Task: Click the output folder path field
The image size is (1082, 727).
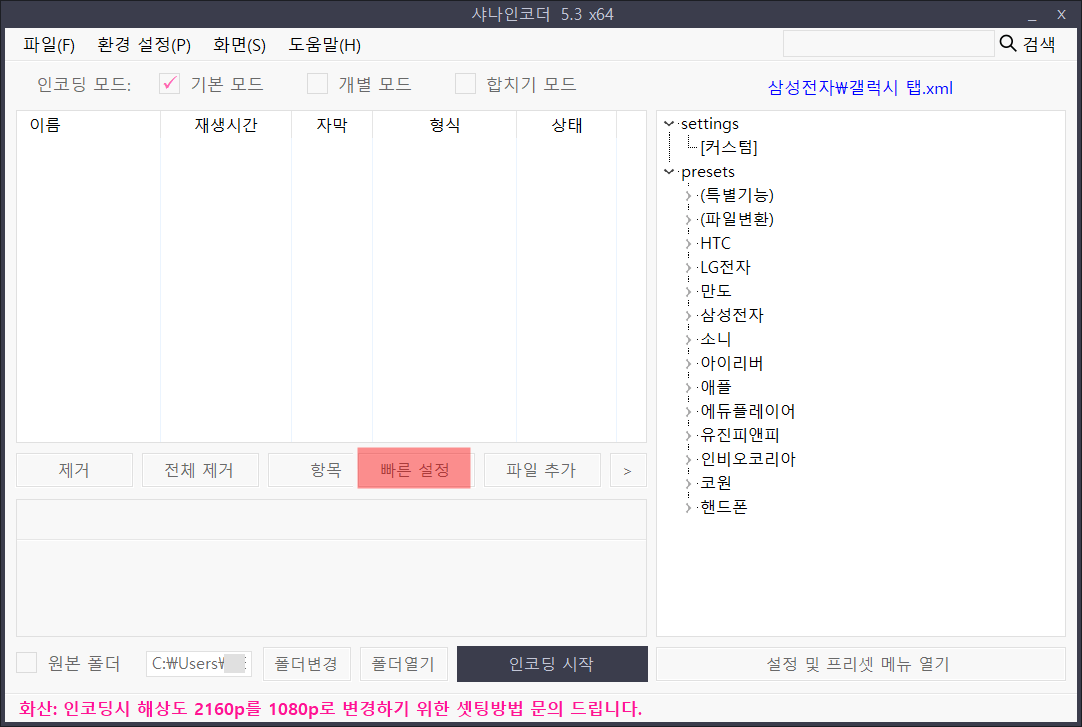Action: [199, 664]
